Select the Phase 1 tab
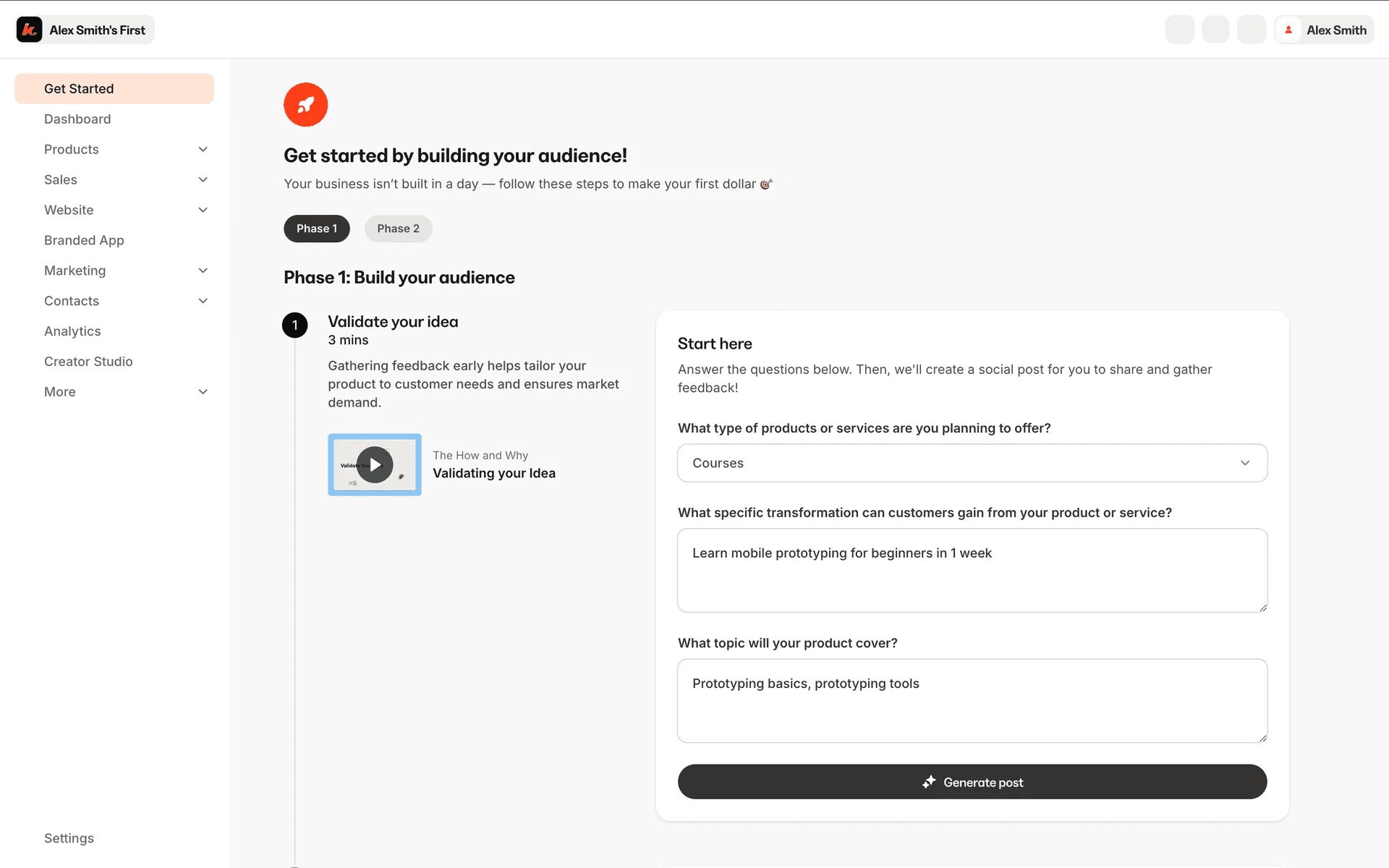The height and width of the screenshot is (868, 1389). pyautogui.click(x=316, y=229)
